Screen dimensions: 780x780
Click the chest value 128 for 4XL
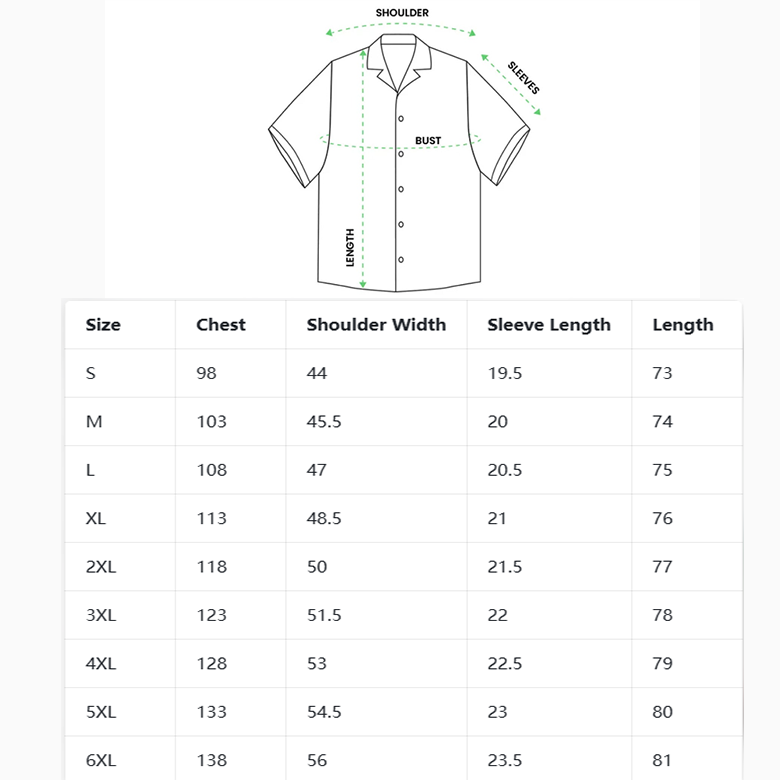[211, 664]
